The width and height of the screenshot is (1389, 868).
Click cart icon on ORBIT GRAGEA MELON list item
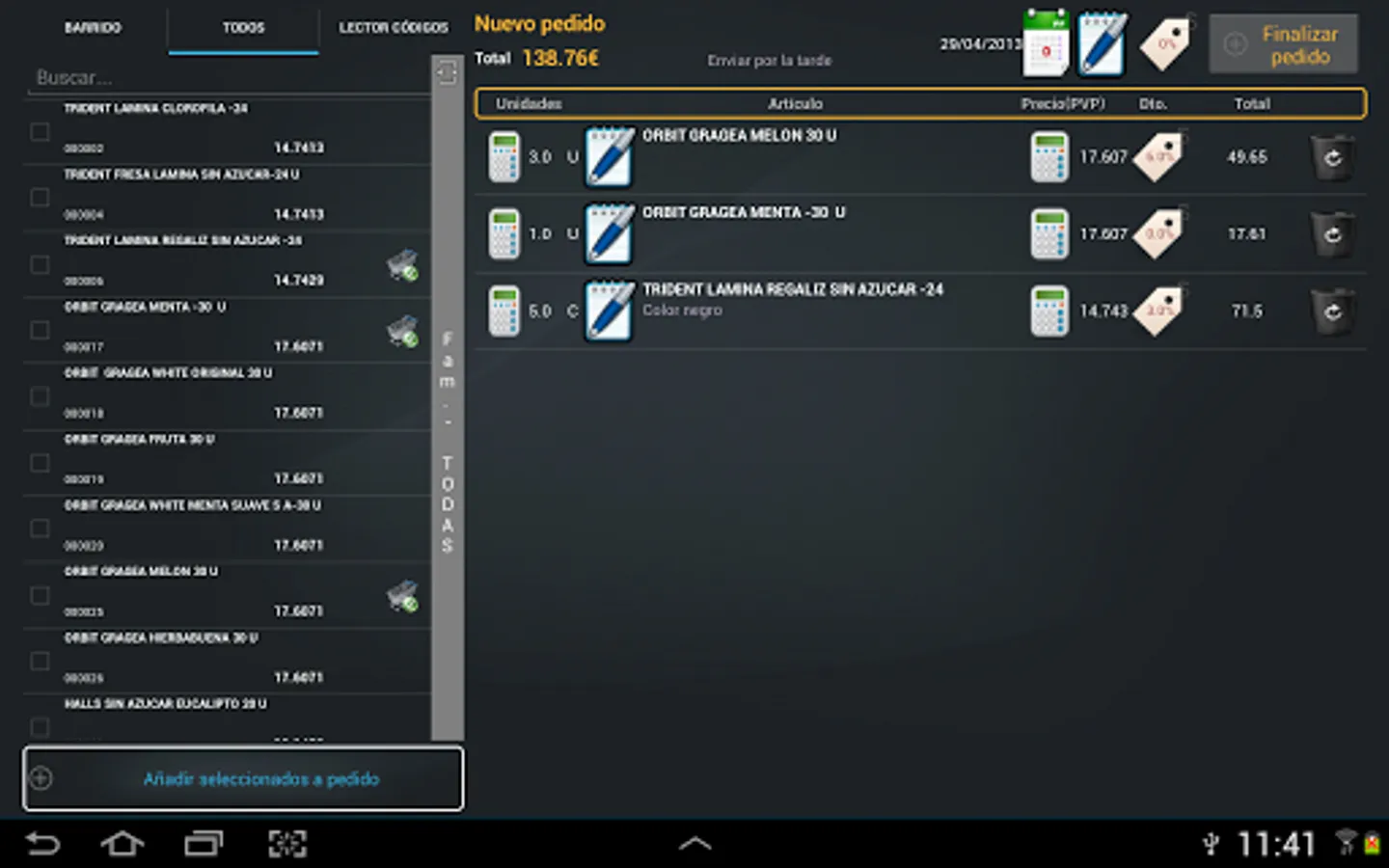[402, 595]
